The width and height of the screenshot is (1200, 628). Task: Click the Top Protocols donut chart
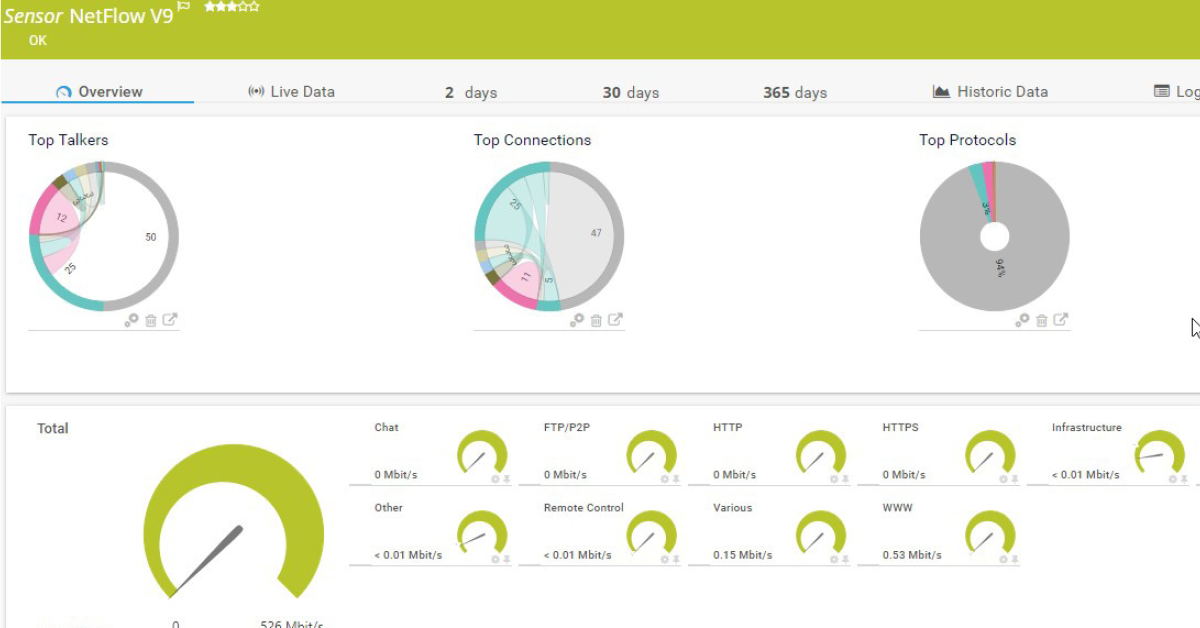994,237
